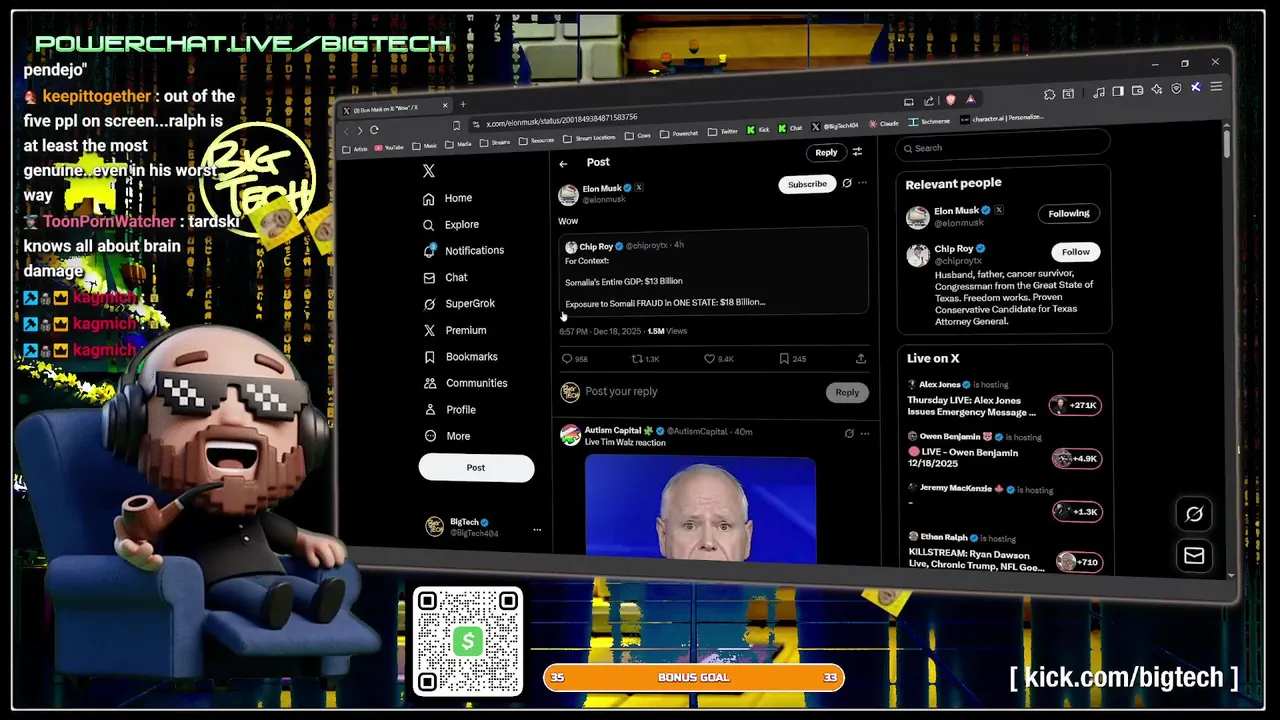The image size is (1280, 720).
Task: Open the More menu in the sidebar
Action: [x=446, y=436]
